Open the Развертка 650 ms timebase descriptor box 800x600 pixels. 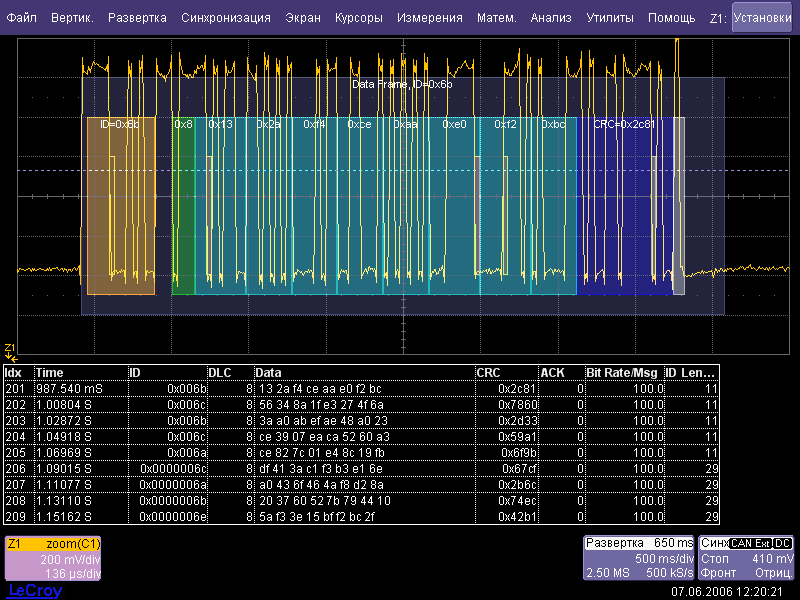click(640, 558)
